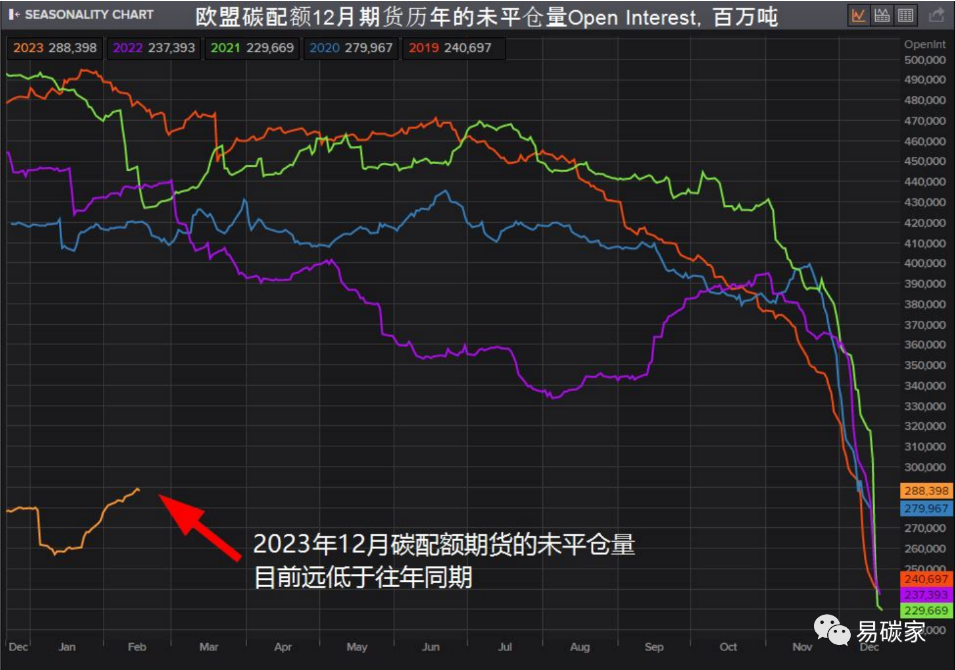The width and height of the screenshot is (955, 670).
Task: Click the orange 288,398 value tag
Action: (925, 491)
